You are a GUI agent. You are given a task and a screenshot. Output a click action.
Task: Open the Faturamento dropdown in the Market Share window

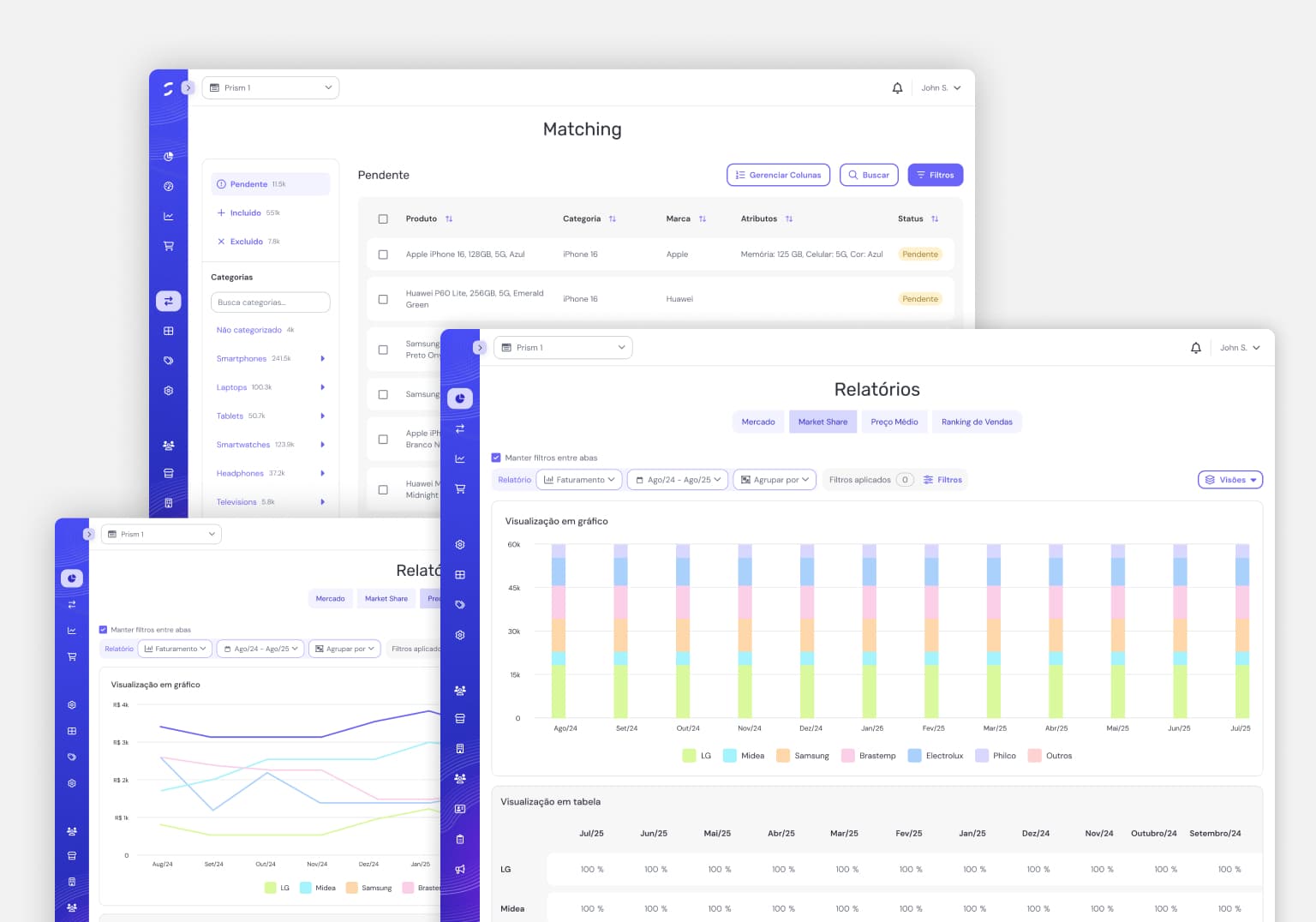tap(579, 480)
